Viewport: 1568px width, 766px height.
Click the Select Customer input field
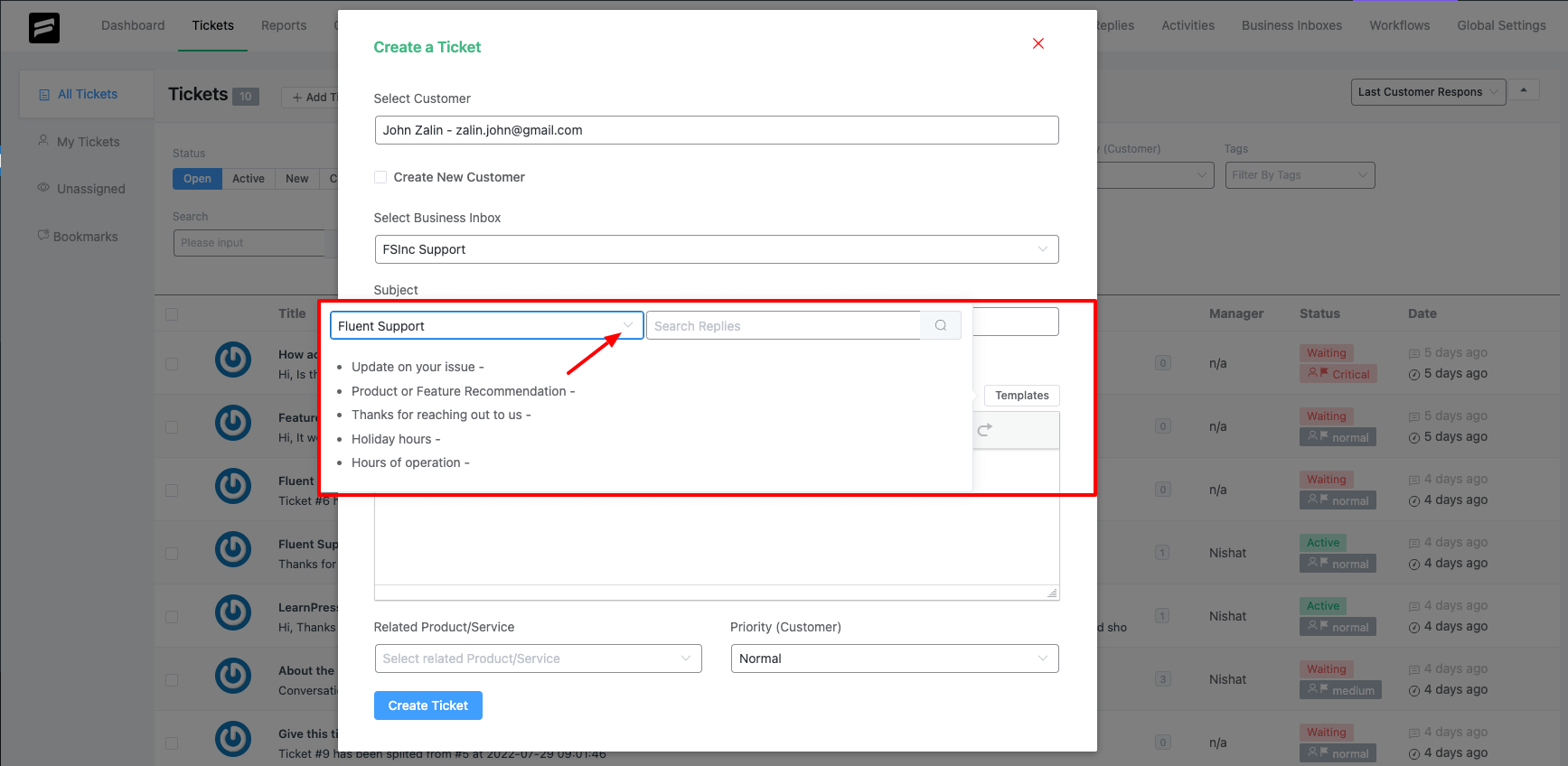[716, 130]
